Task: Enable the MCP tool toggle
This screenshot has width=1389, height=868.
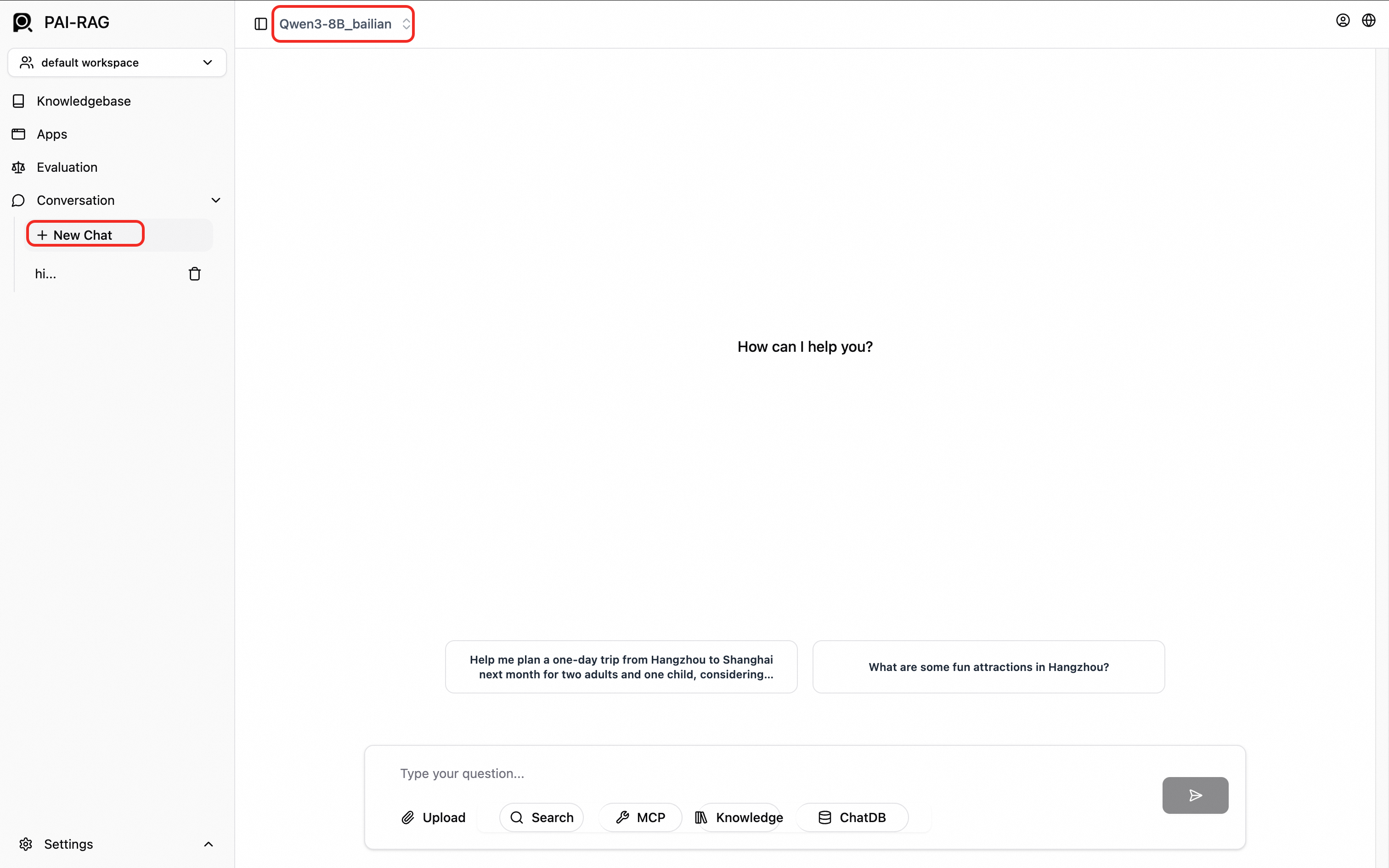Action: 640,817
